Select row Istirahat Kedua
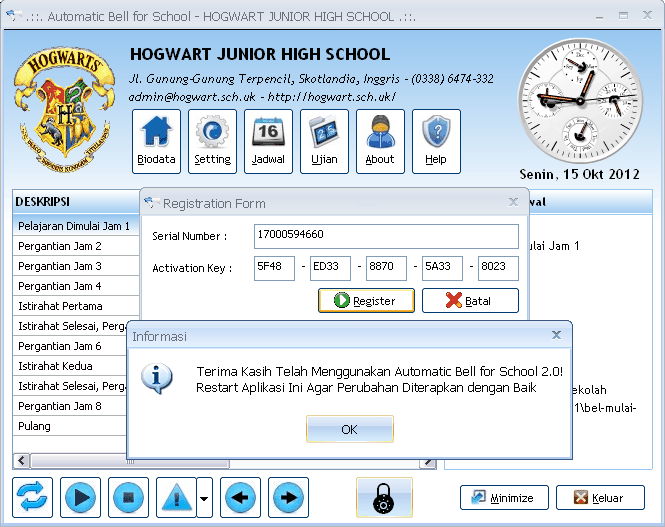 click(x=70, y=366)
